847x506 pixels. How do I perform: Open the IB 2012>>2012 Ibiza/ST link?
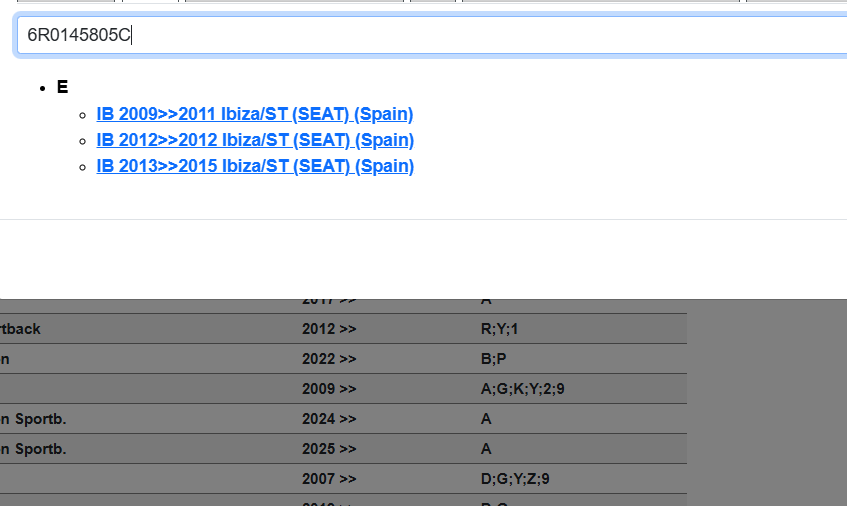tap(255, 140)
